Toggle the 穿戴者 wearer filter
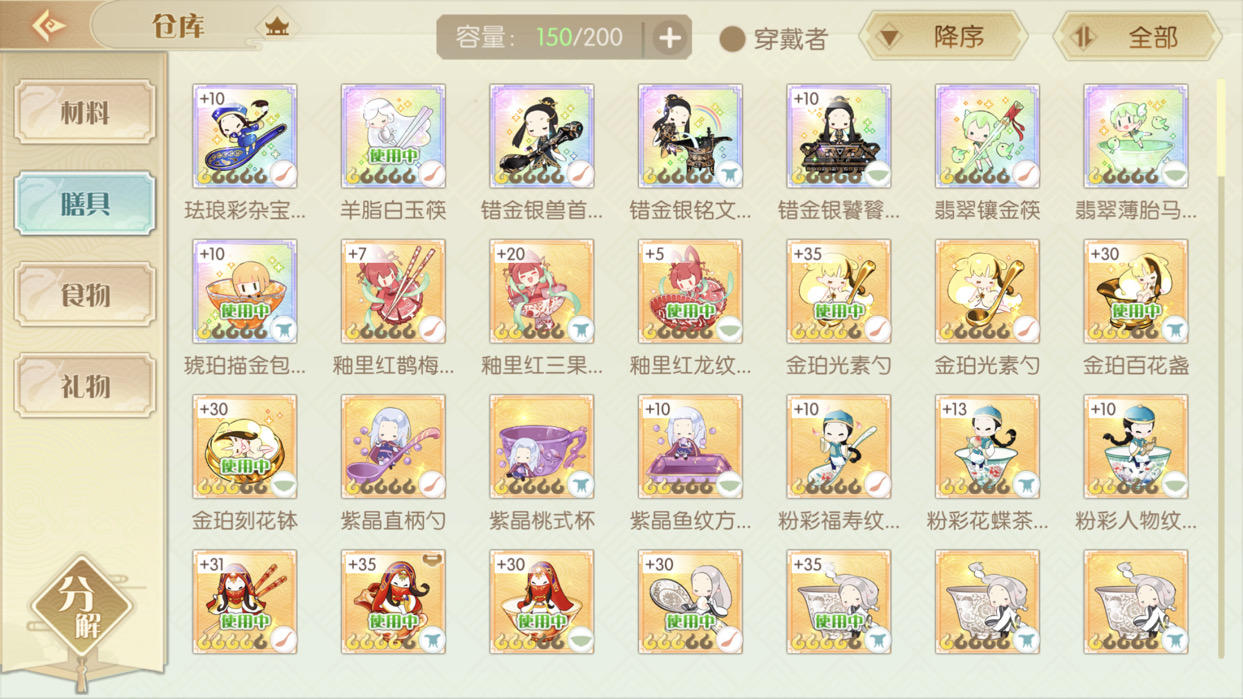 click(x=774, y=39)
